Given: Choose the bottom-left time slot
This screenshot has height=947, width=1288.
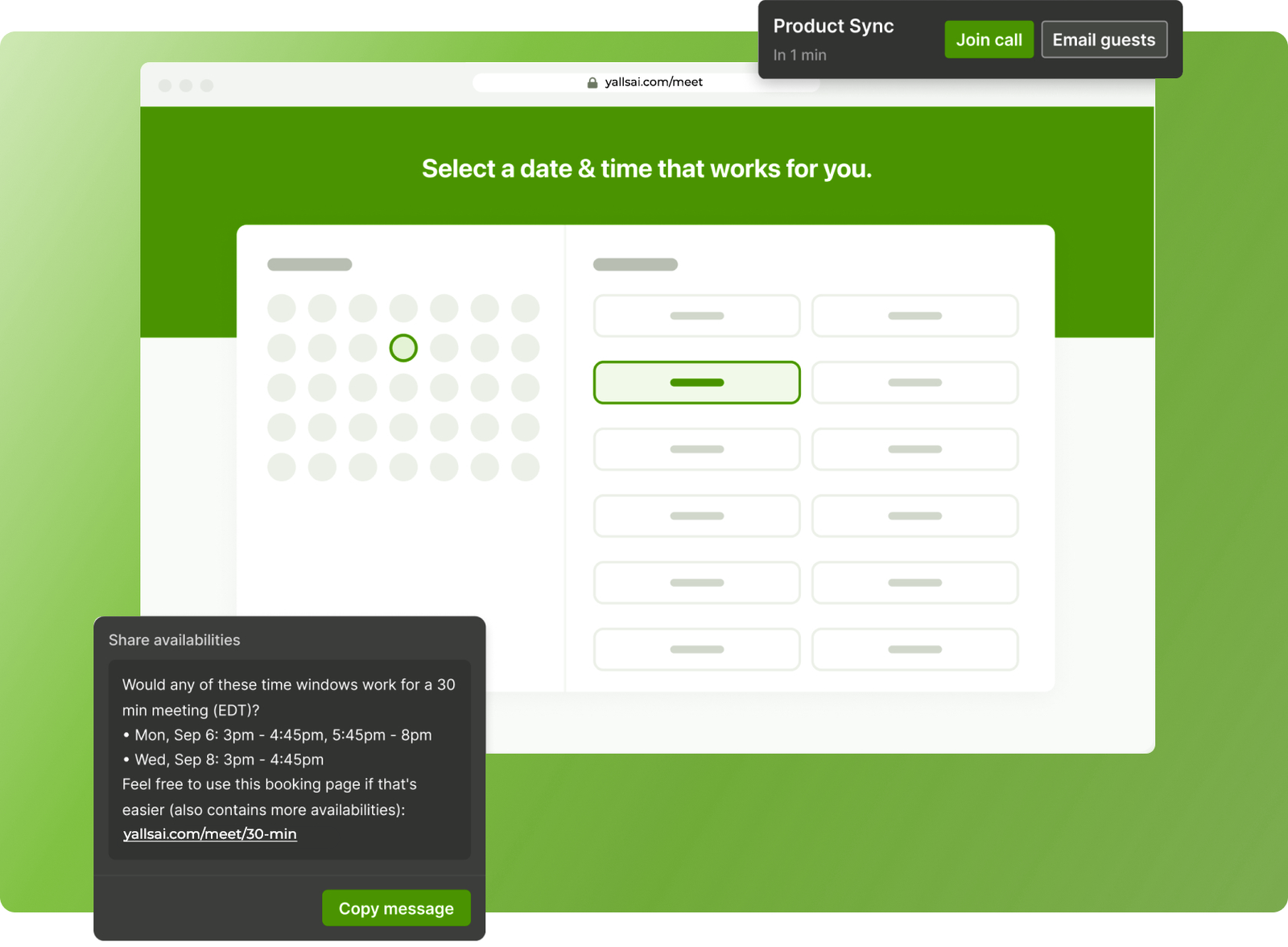Looking at the screenshot, I should [696, 649].
